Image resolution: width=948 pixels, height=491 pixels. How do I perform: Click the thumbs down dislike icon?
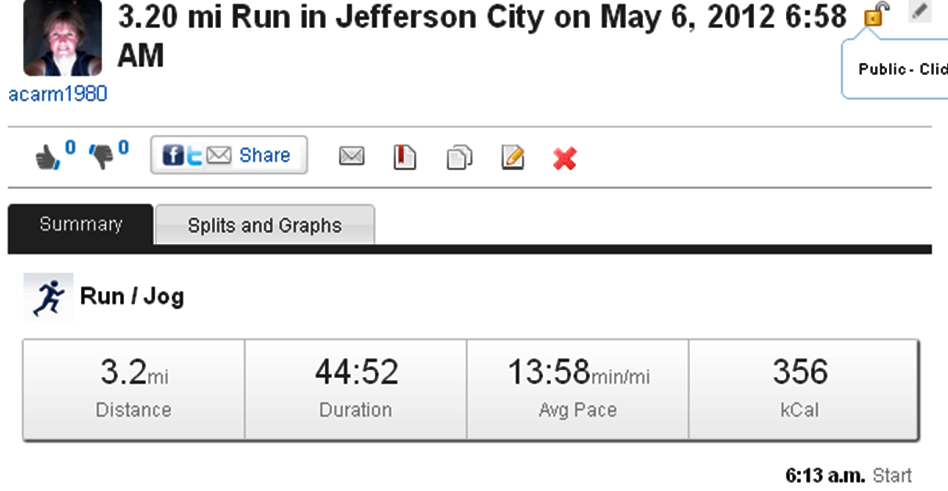coord(102,157)
